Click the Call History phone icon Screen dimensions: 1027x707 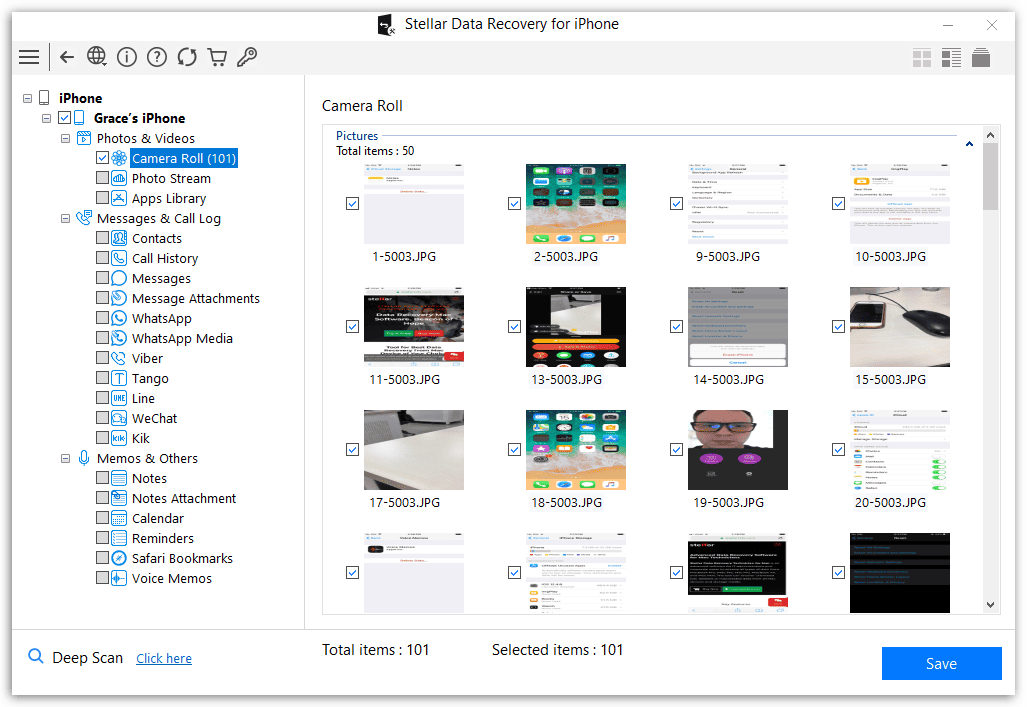click(119, 258)
